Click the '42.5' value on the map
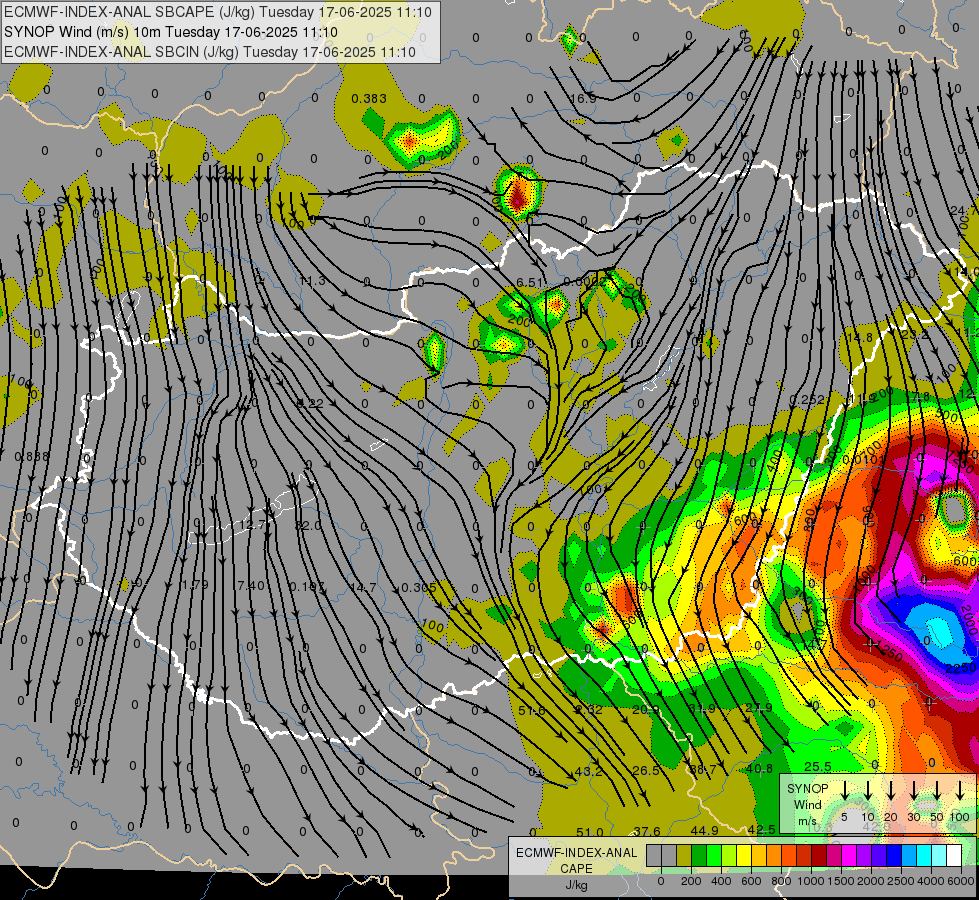Screen dimensions: 979x900 click(x=761, y=829)
